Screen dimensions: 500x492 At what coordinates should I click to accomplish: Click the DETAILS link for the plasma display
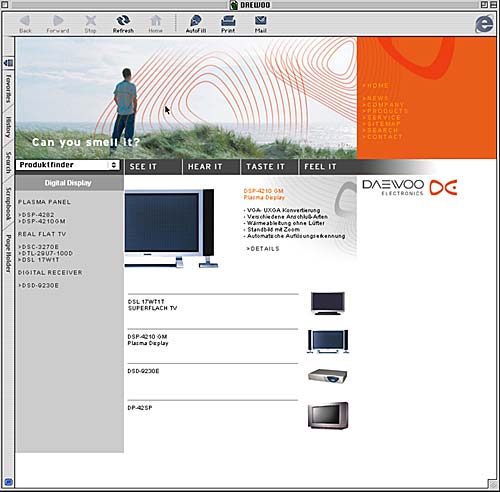tap(263, 249)
